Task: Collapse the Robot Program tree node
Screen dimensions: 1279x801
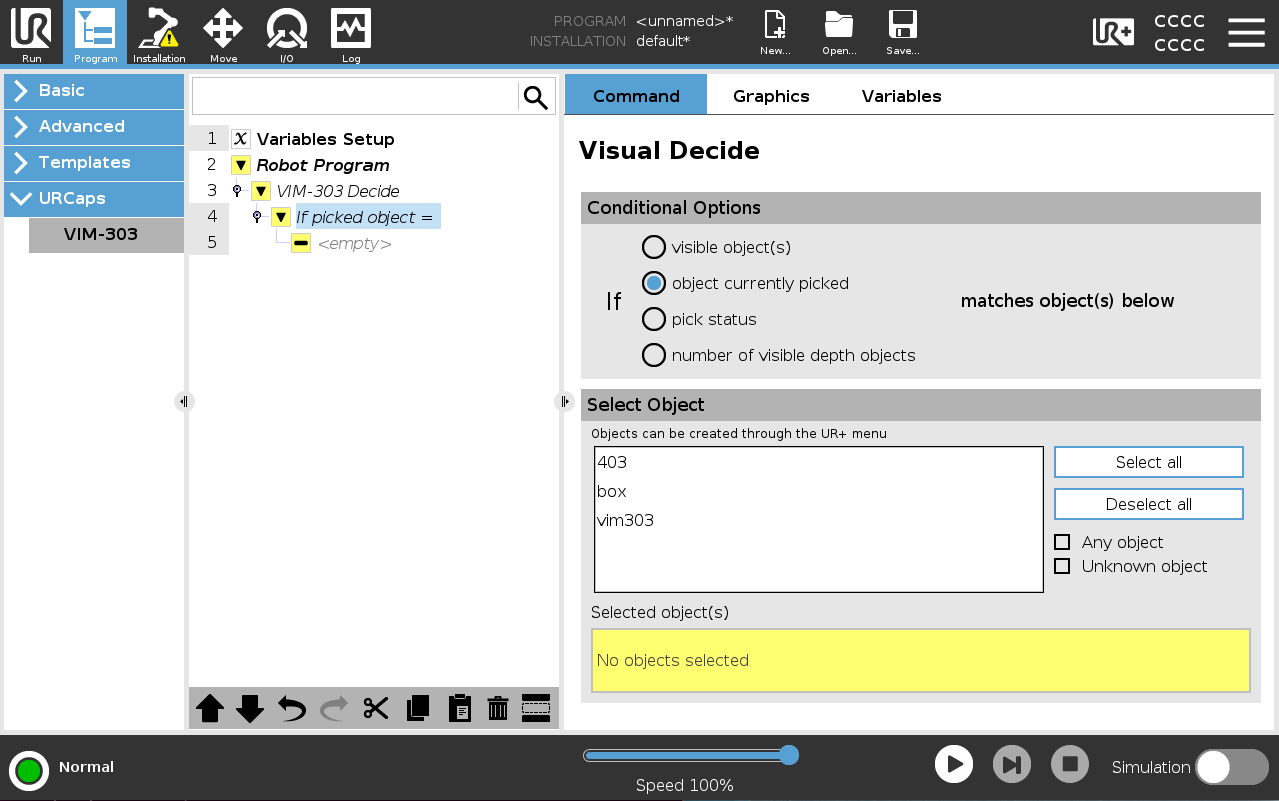Action: (240, 165)
